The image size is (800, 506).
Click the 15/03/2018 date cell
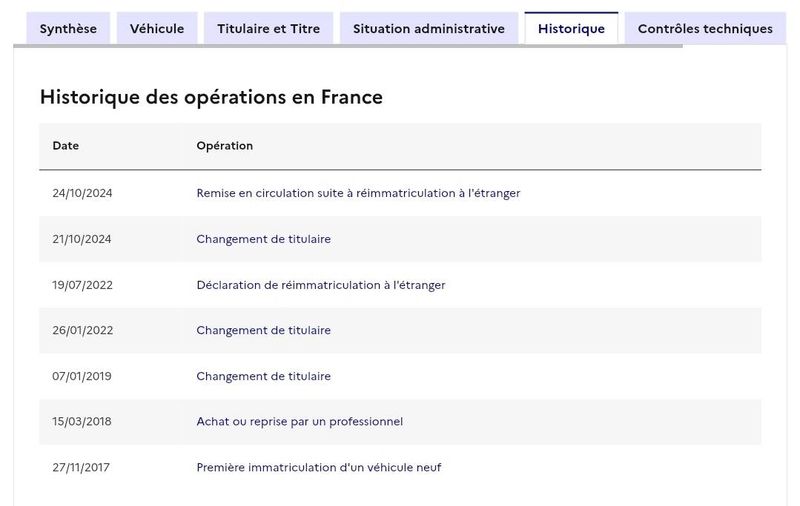tap(82, 422)
